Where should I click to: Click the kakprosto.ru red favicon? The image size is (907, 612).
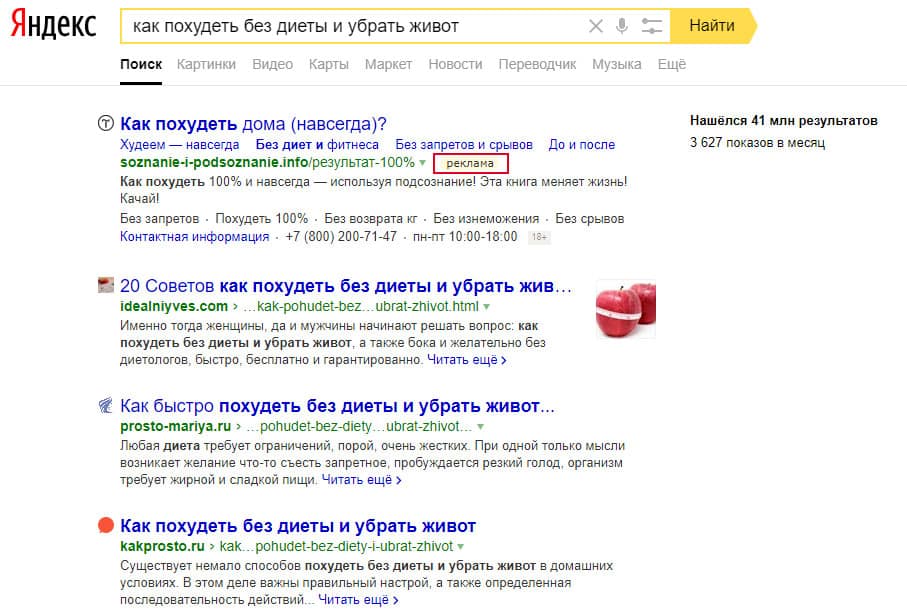pyautogui.click(x=105, y=526)
